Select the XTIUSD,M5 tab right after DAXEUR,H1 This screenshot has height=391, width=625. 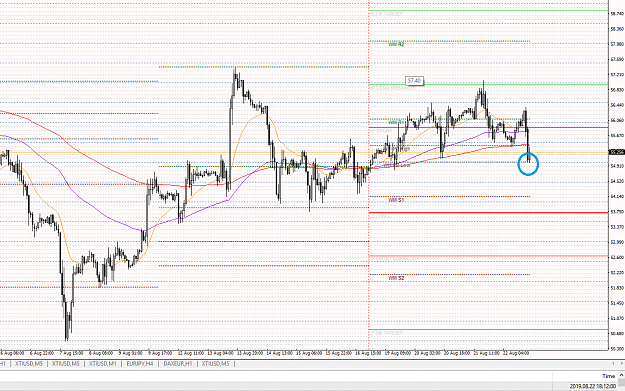click(x=215, y=363)
